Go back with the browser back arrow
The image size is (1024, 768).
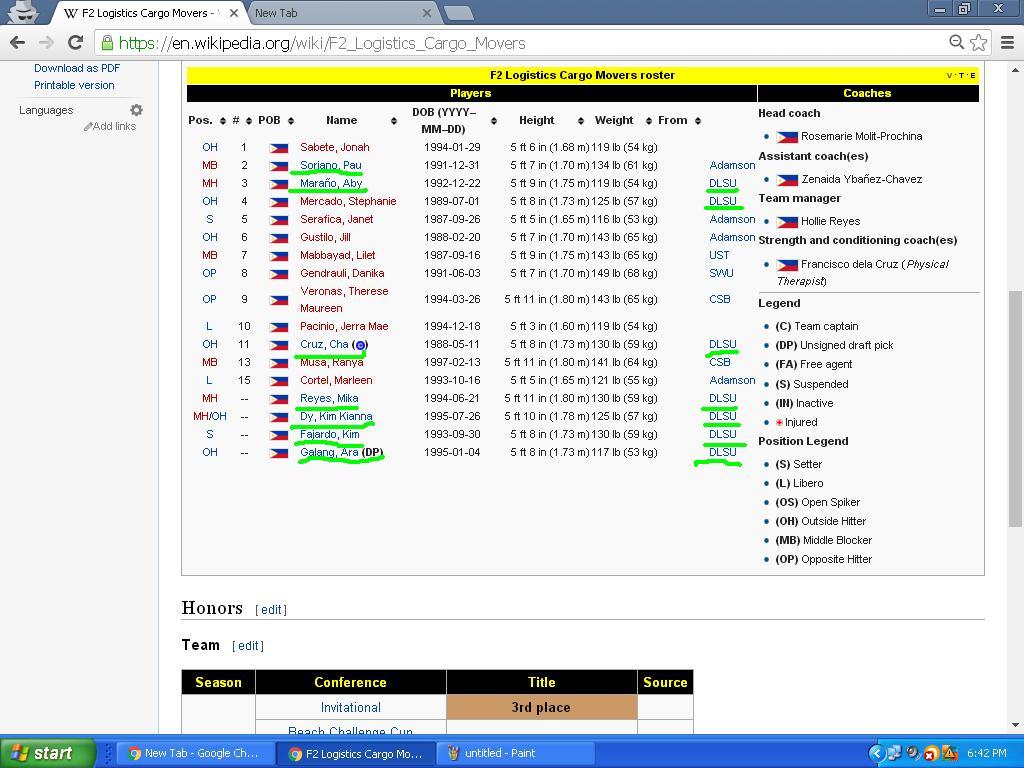click(x=18, y=43)
